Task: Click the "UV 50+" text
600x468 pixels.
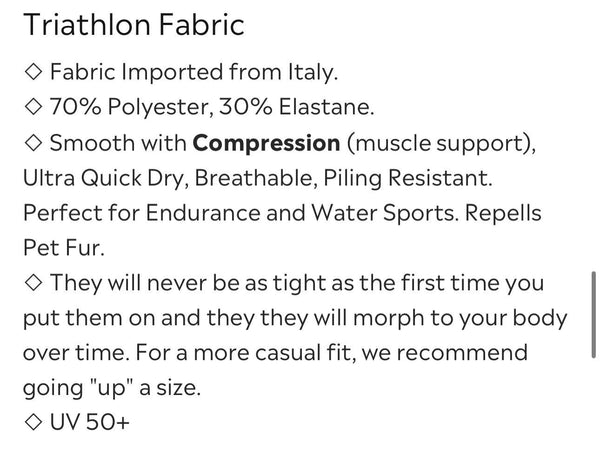Action: pyautogui.click(x=90, y=424)
